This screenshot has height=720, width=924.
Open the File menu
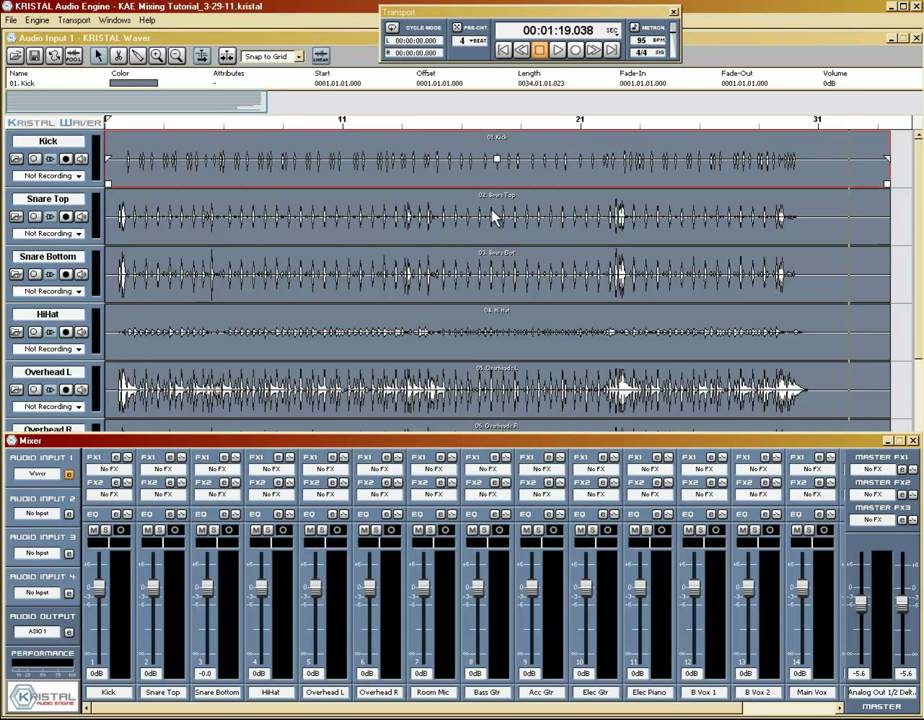(x=11, y=20)
